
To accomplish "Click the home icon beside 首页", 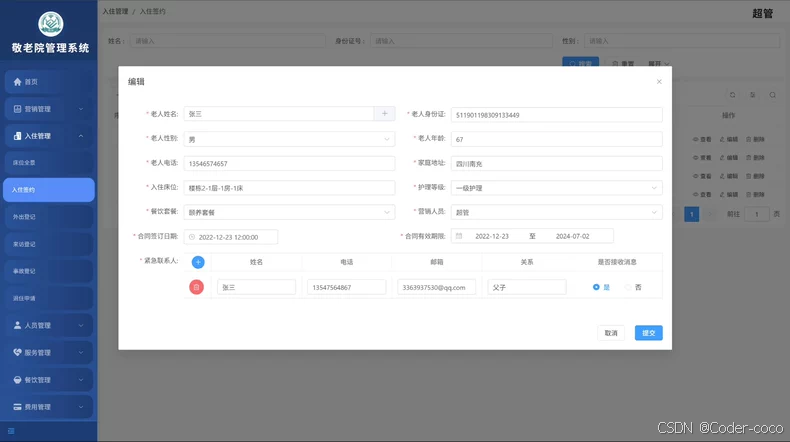I will pos(18,82).
